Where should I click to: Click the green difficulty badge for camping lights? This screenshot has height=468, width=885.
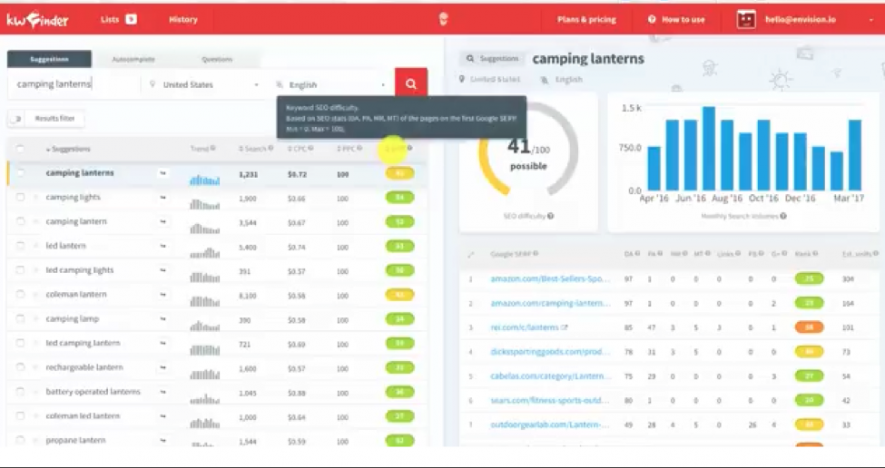(400, 198)
